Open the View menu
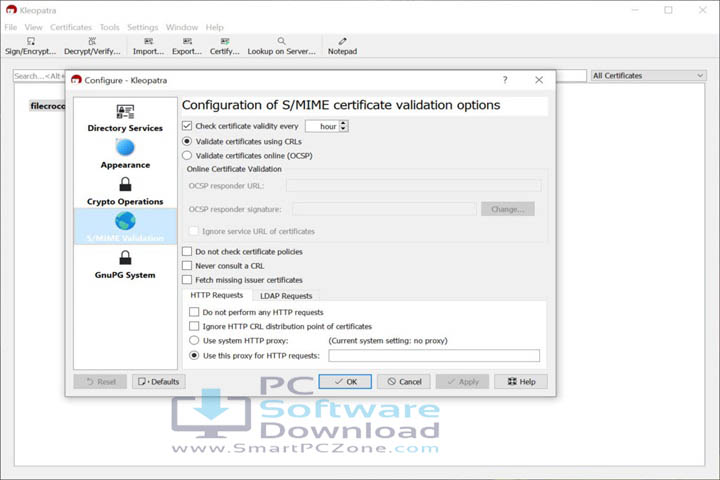The width and height of the screenshot is (720, 480). pyautogui.click(x=34, y=27)
